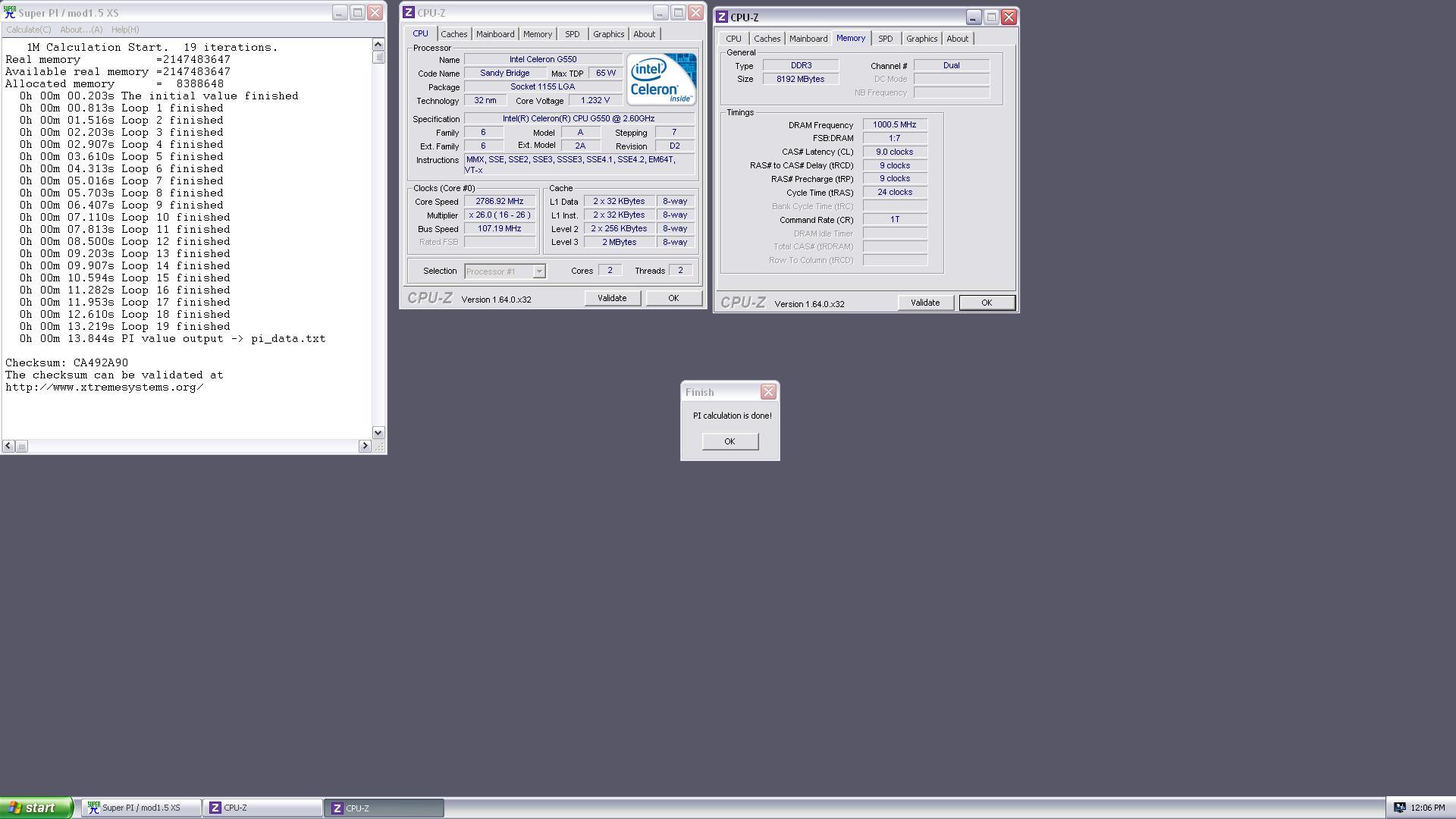This screenshot has height=819, width=1456.
Task: Switch to About tab in right CPU-Z
Action: (957, 39)
